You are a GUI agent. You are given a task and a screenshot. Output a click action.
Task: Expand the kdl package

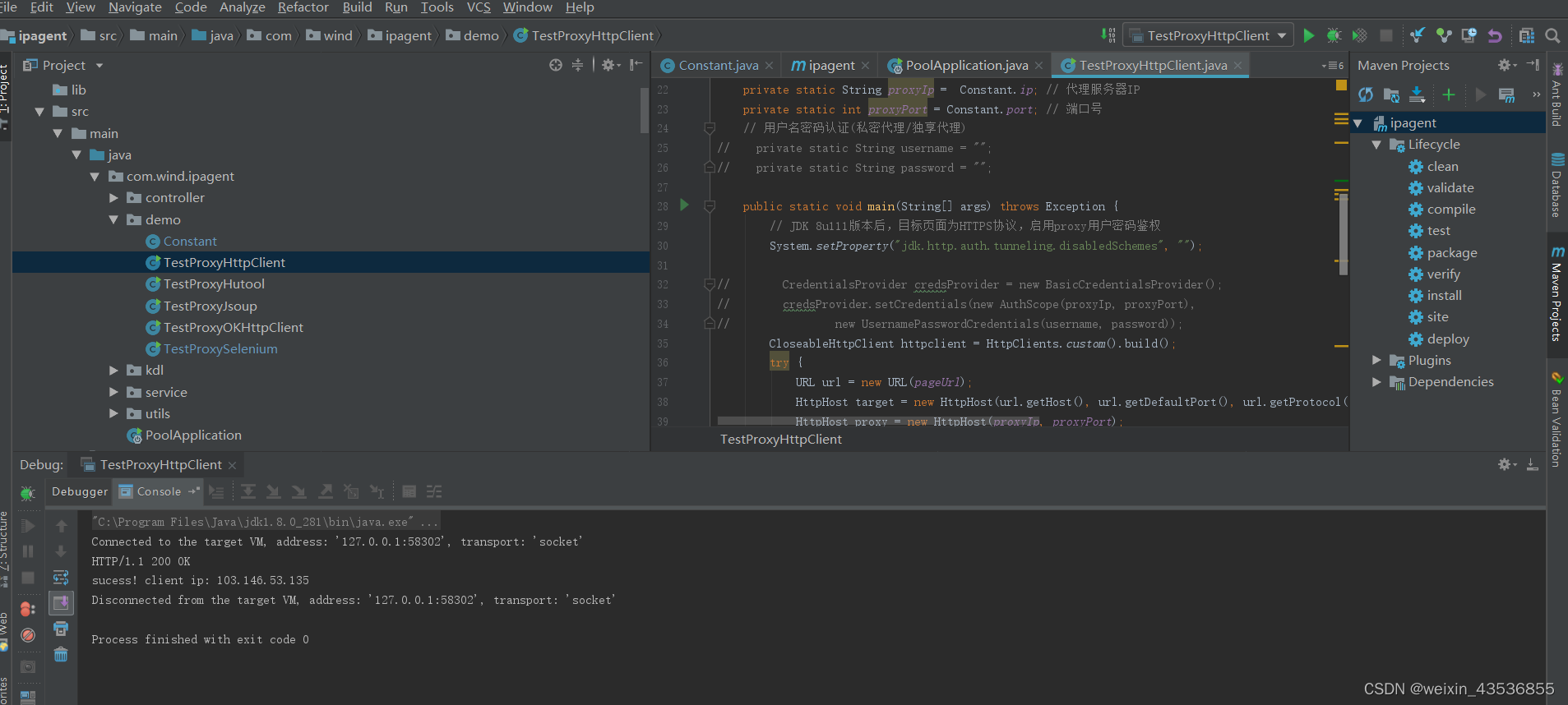click(x=114, y=370)
